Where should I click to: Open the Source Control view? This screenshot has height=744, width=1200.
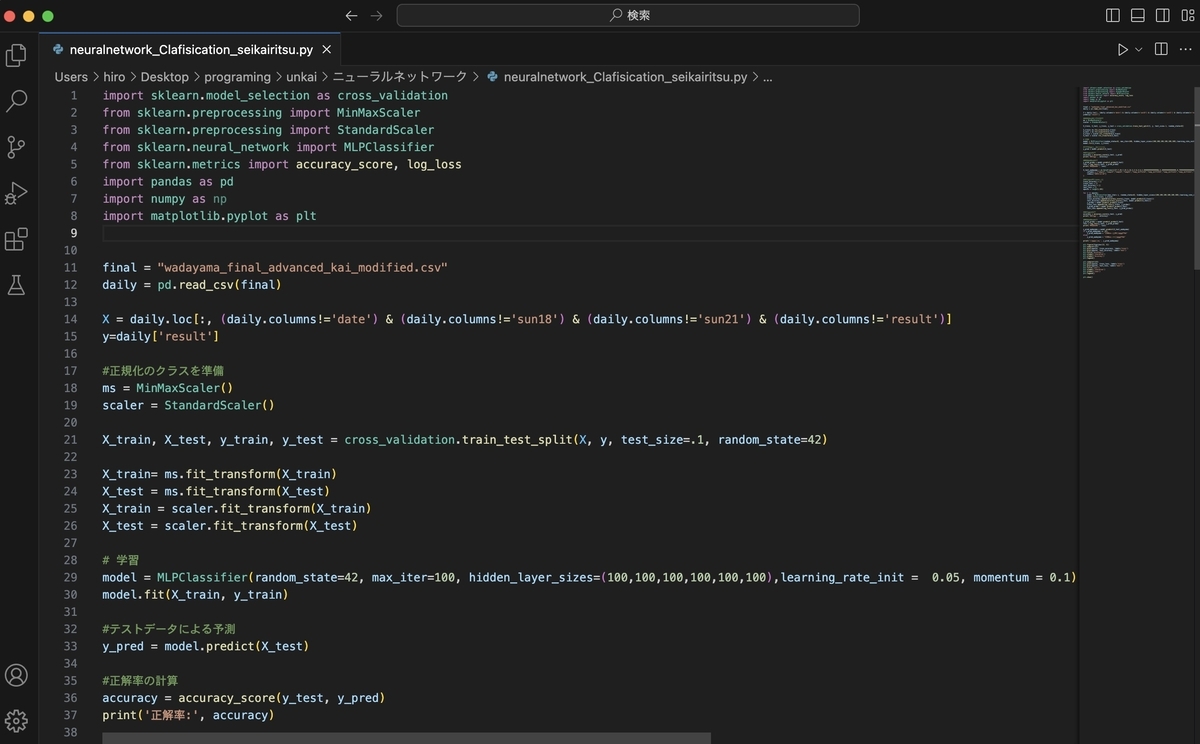[16, 147]
